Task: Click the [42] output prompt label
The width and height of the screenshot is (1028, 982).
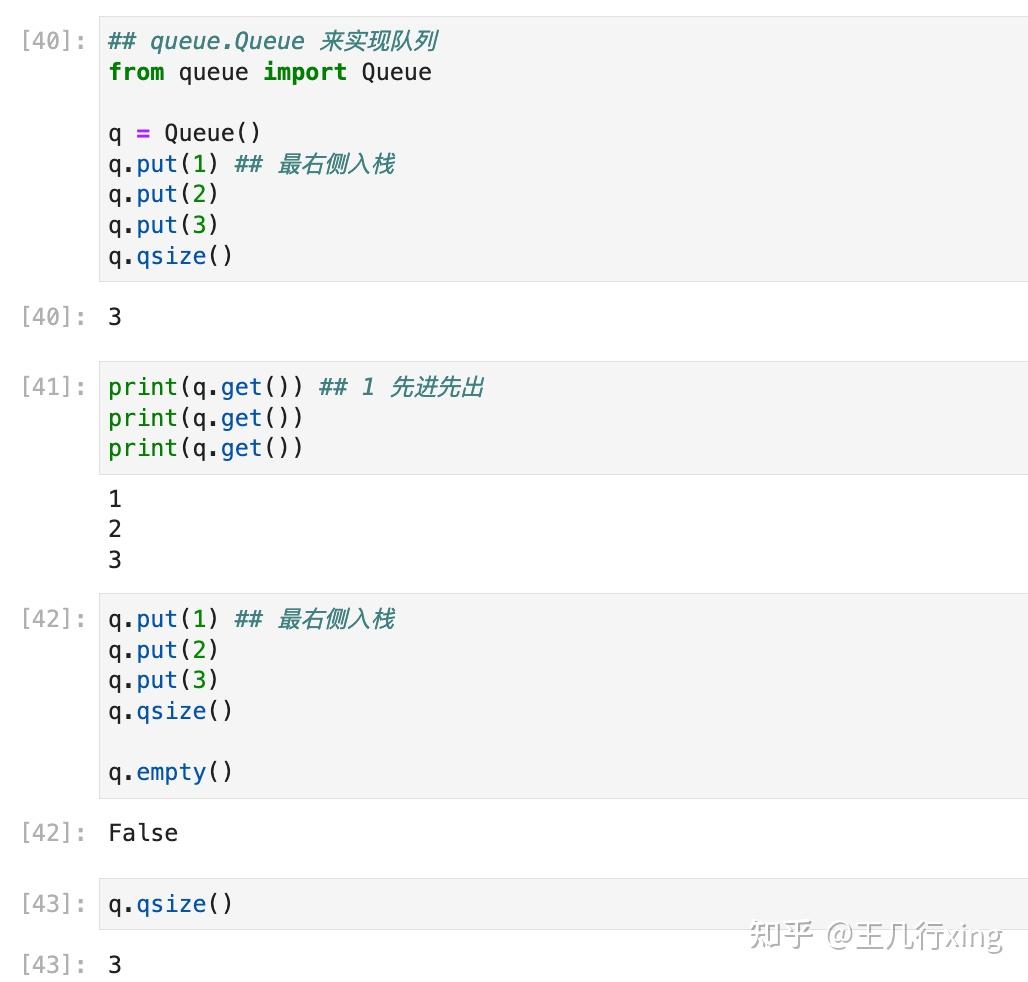Action: 54,833
